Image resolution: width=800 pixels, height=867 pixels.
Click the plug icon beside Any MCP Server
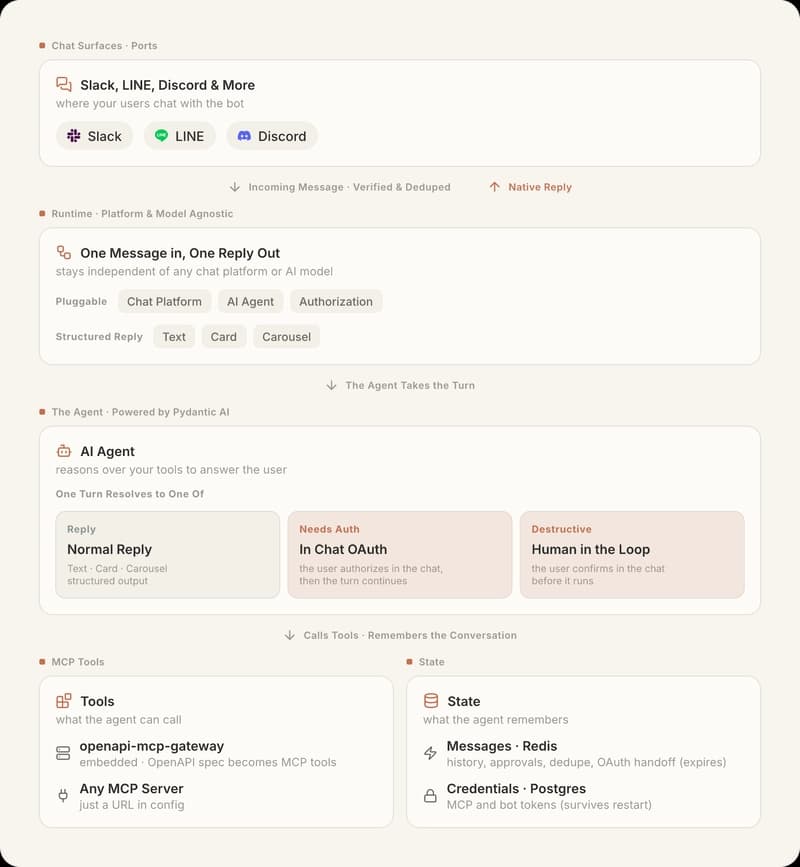pyautogui.click(x=63, y=796)
